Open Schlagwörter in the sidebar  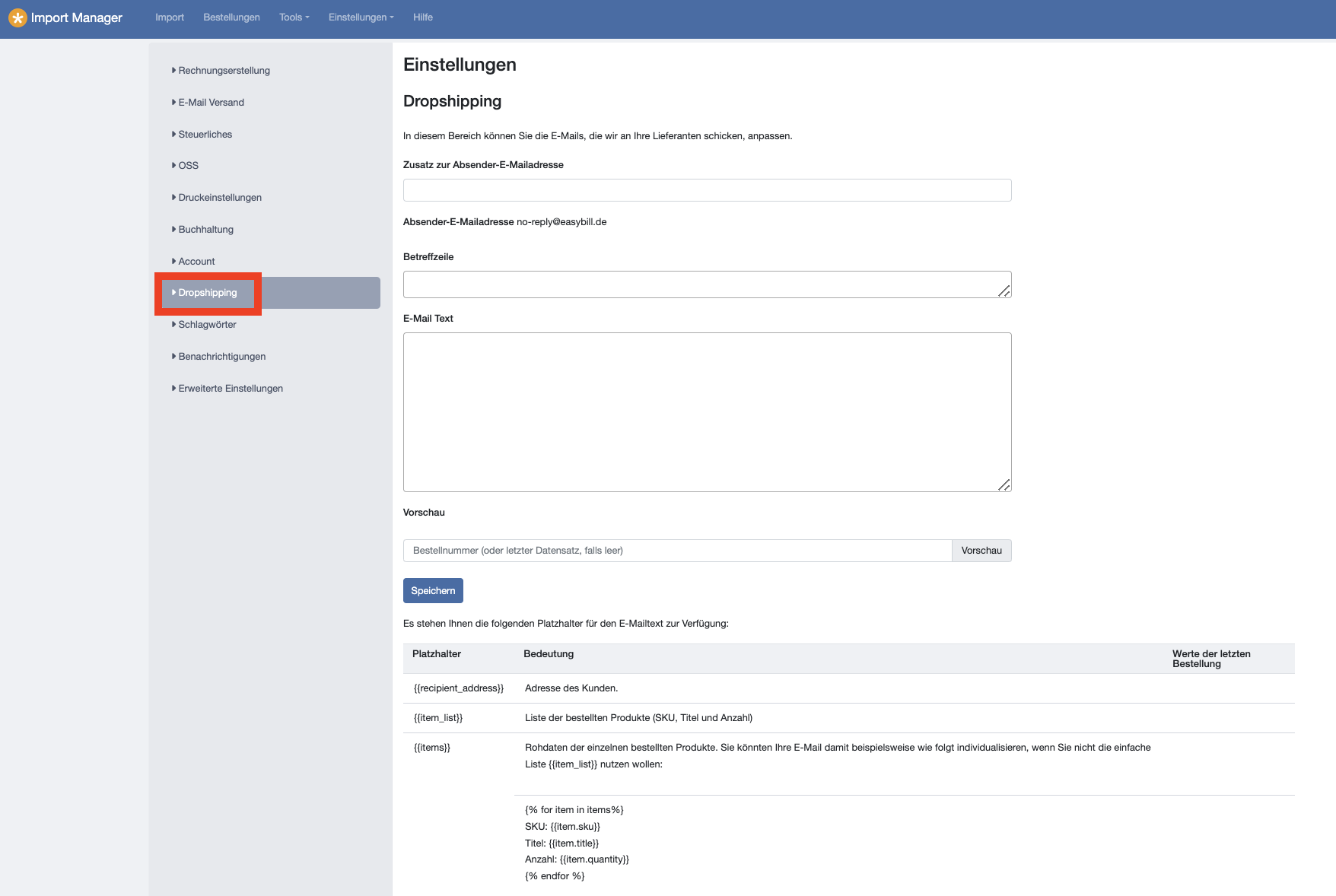click(x=207, y=325)
